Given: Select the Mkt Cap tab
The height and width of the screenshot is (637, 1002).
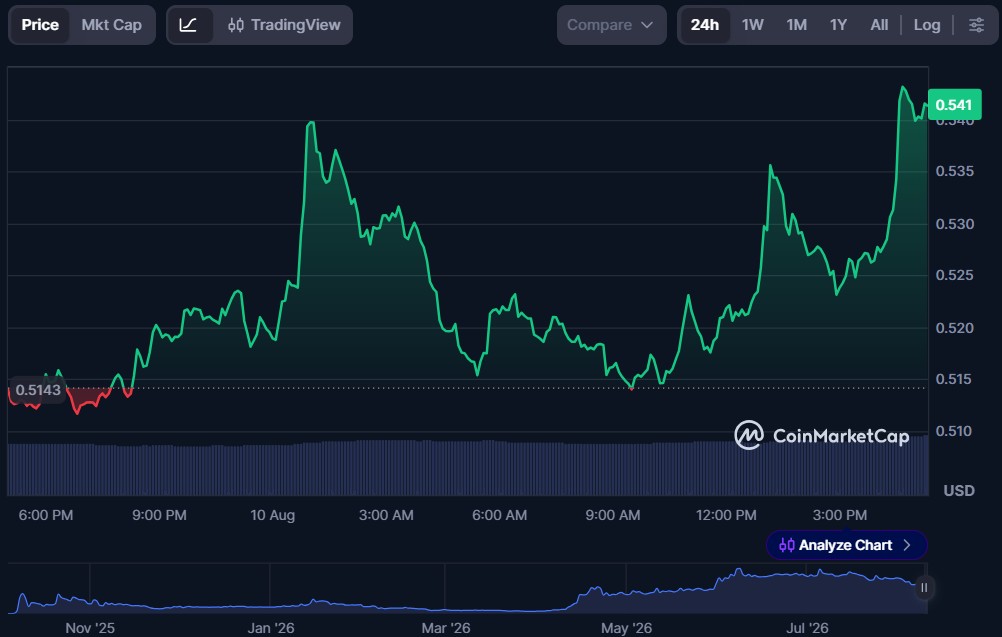Looking at the screenshot, I should click(111, 25).
